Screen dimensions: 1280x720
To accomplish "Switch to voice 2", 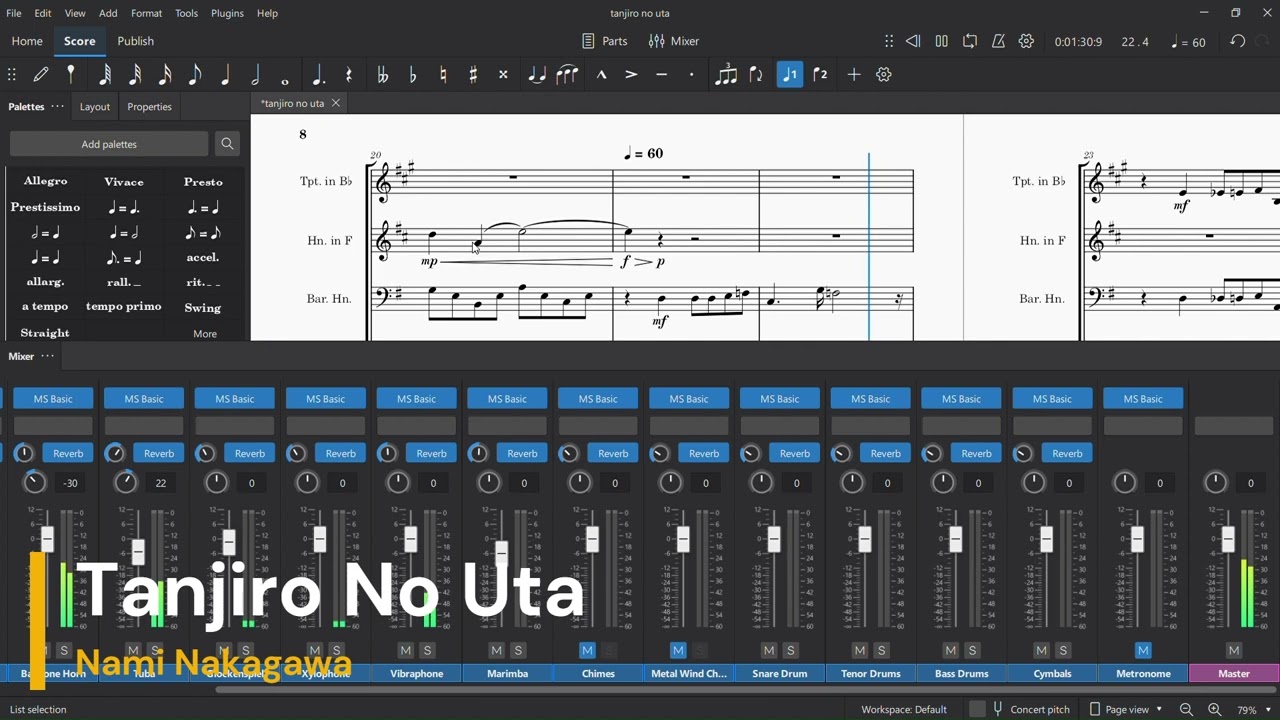I will point(820,75).
